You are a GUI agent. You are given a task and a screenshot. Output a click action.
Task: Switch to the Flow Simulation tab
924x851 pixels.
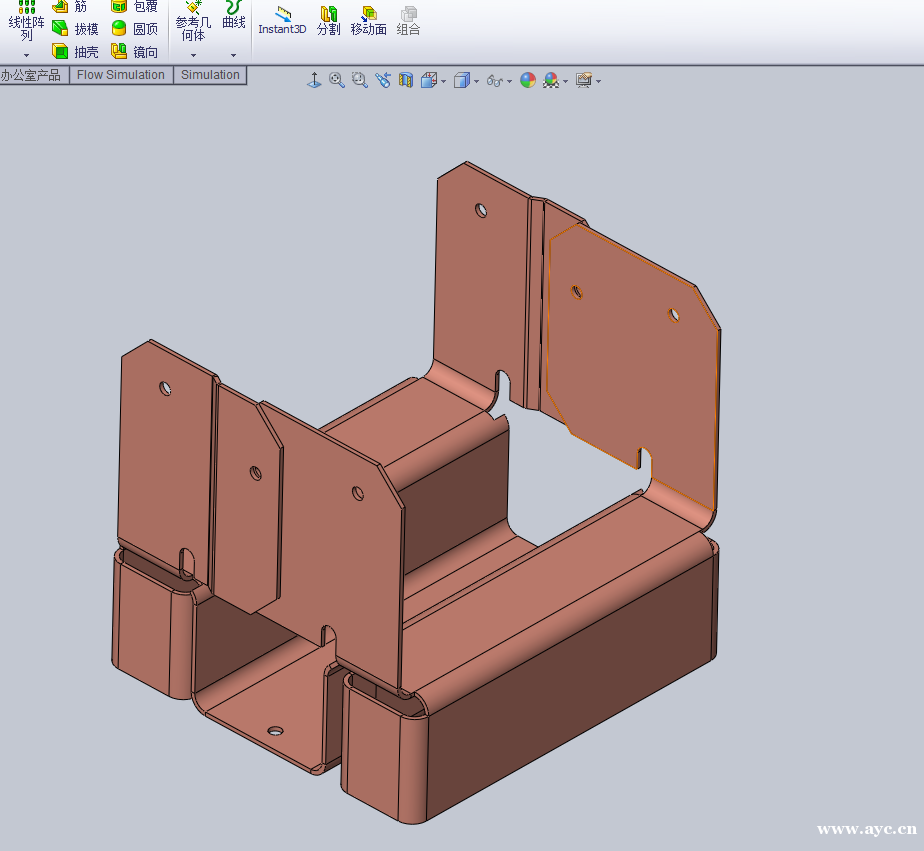point(121,75)
